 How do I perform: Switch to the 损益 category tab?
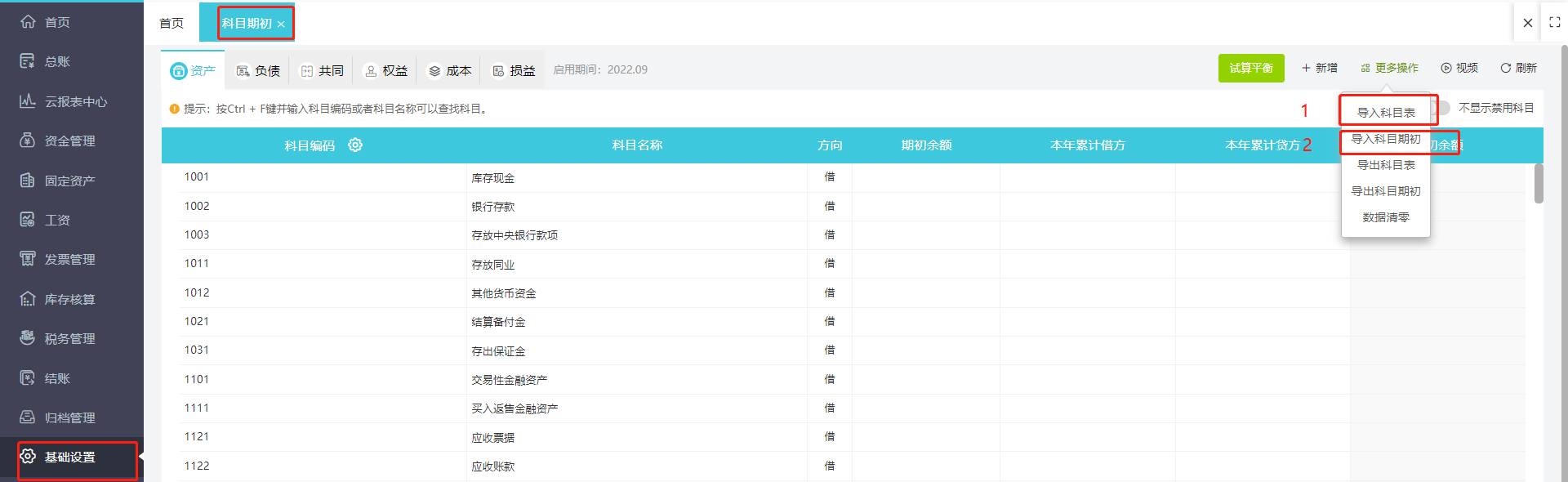tap(514, 71)
